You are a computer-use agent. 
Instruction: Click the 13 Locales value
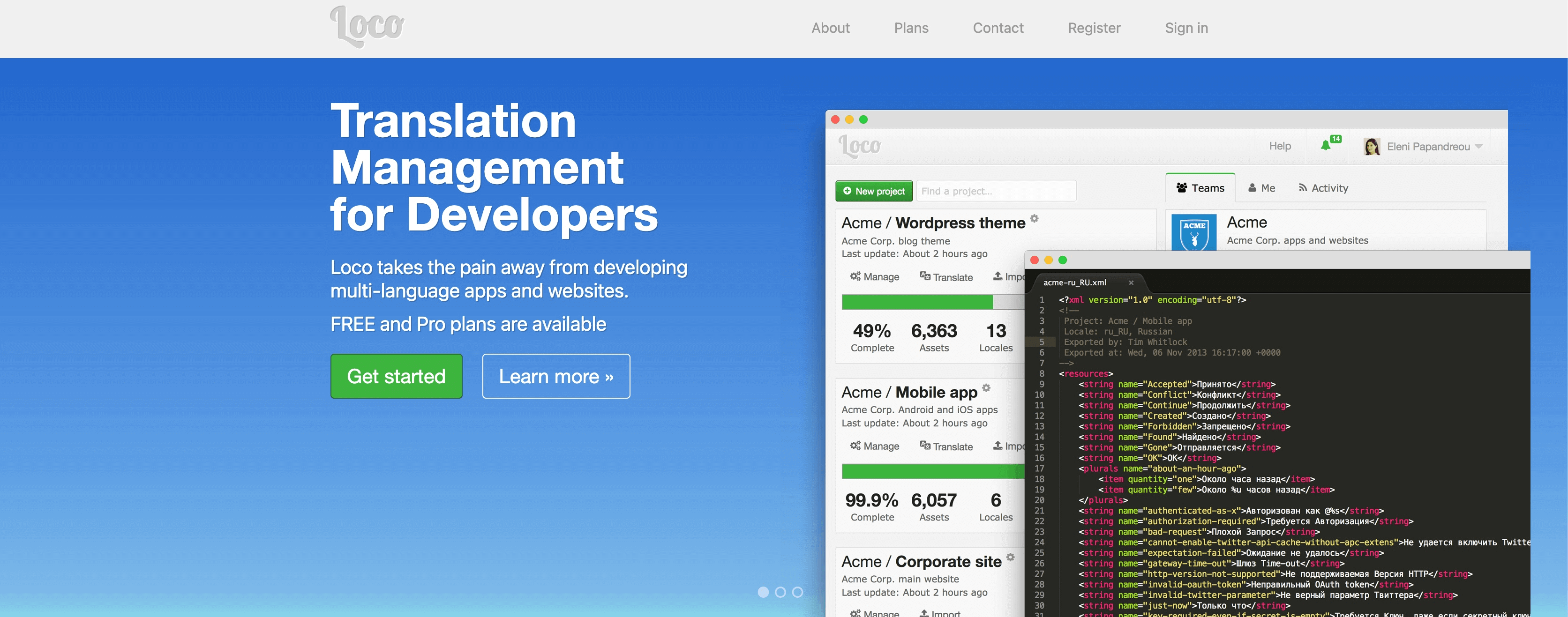(x=996, y=331)
